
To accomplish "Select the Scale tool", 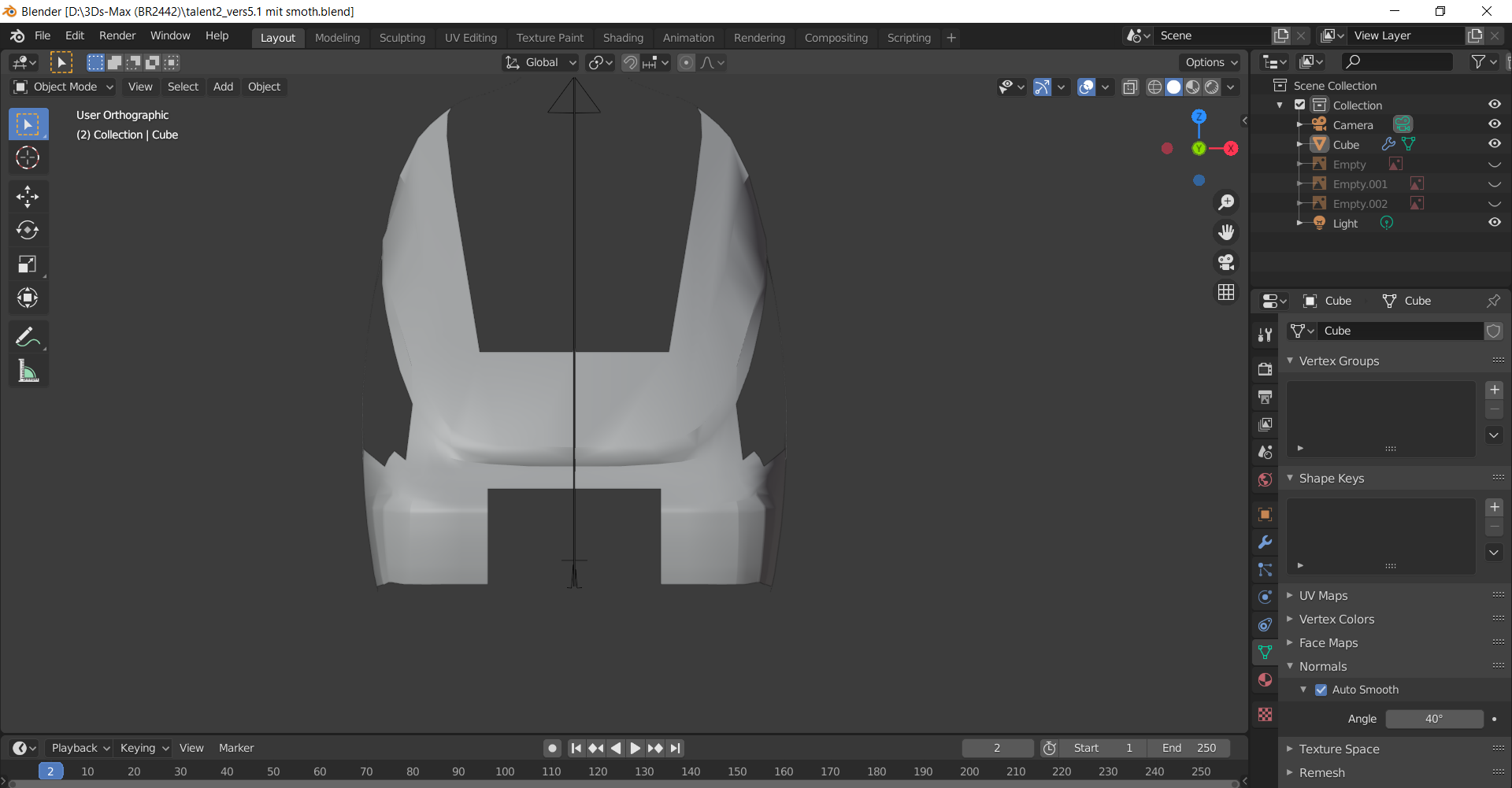I will click(28, 265).
